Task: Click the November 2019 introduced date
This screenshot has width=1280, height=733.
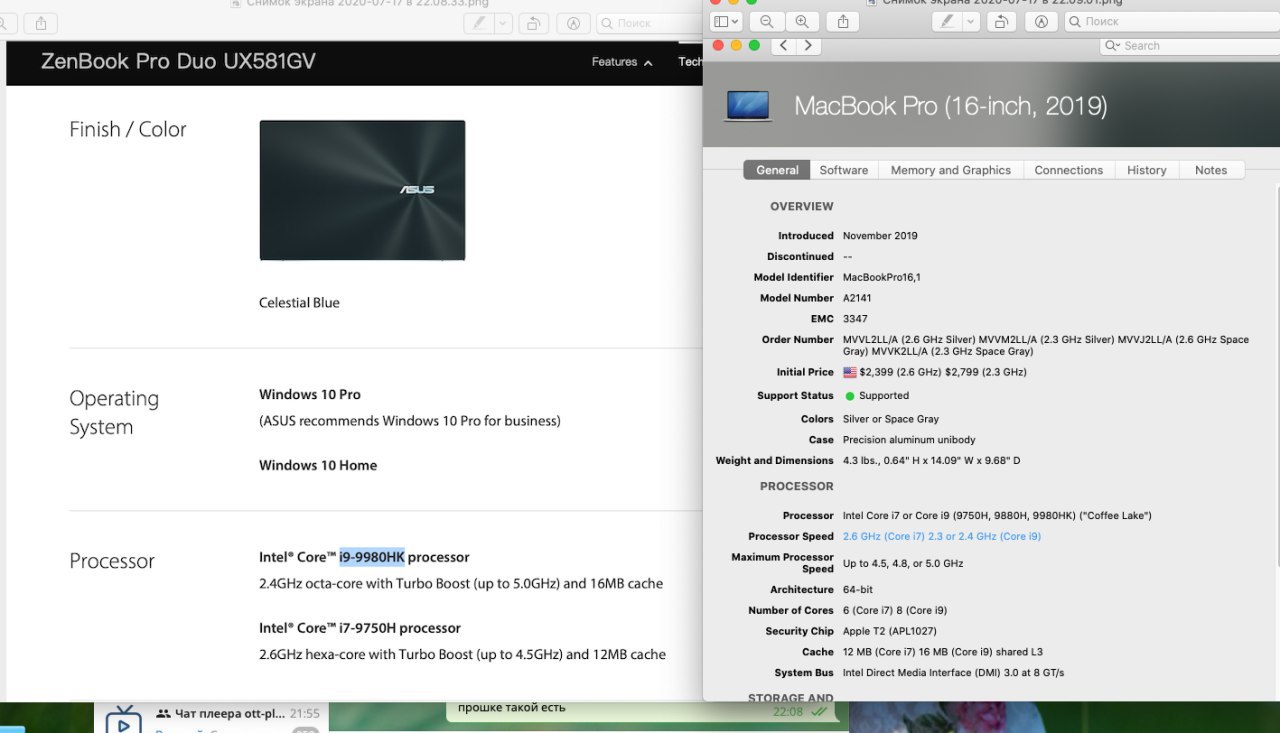Action: coord(880,236)
